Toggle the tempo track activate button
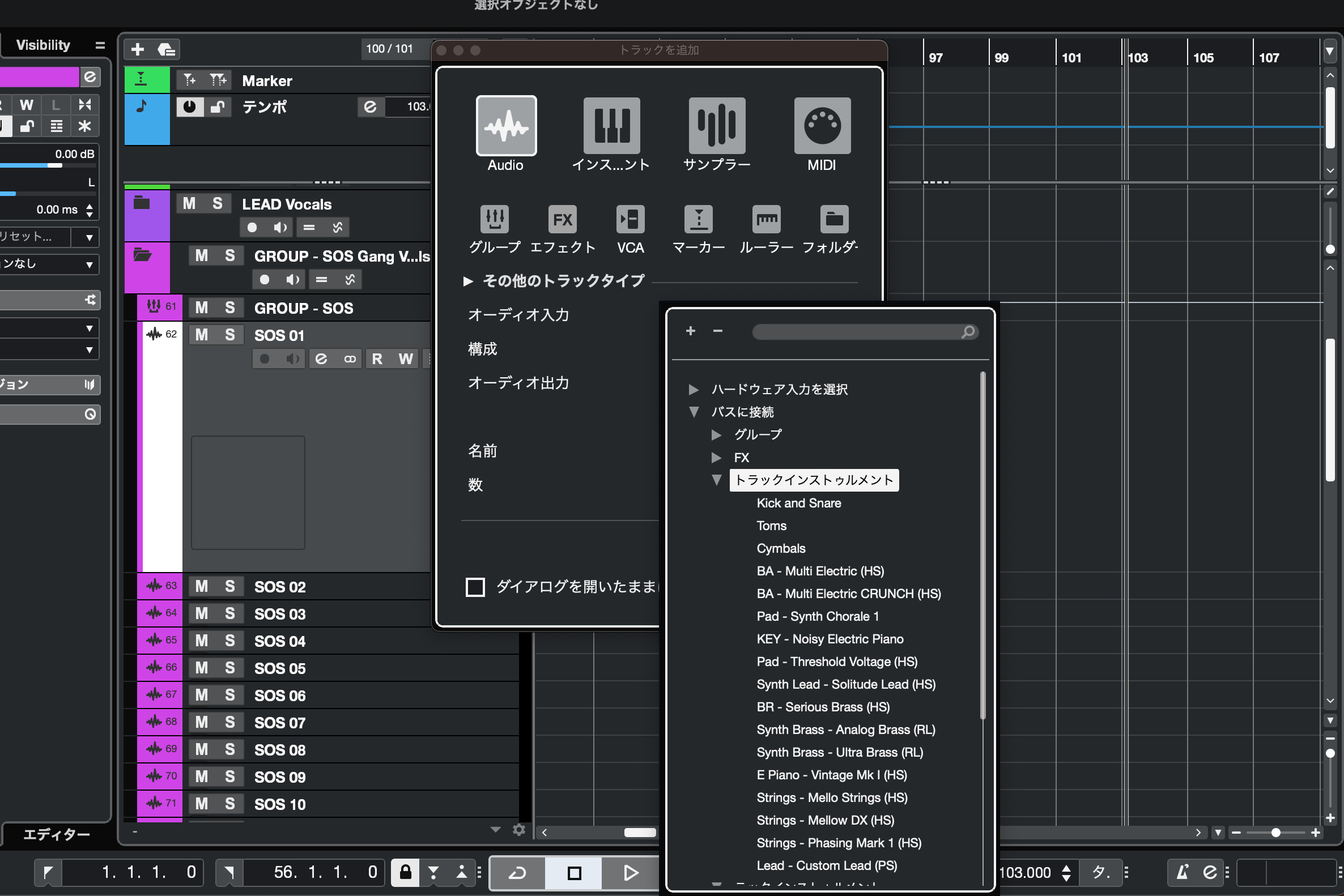The image size is (1344, 896). pos(190,107)
